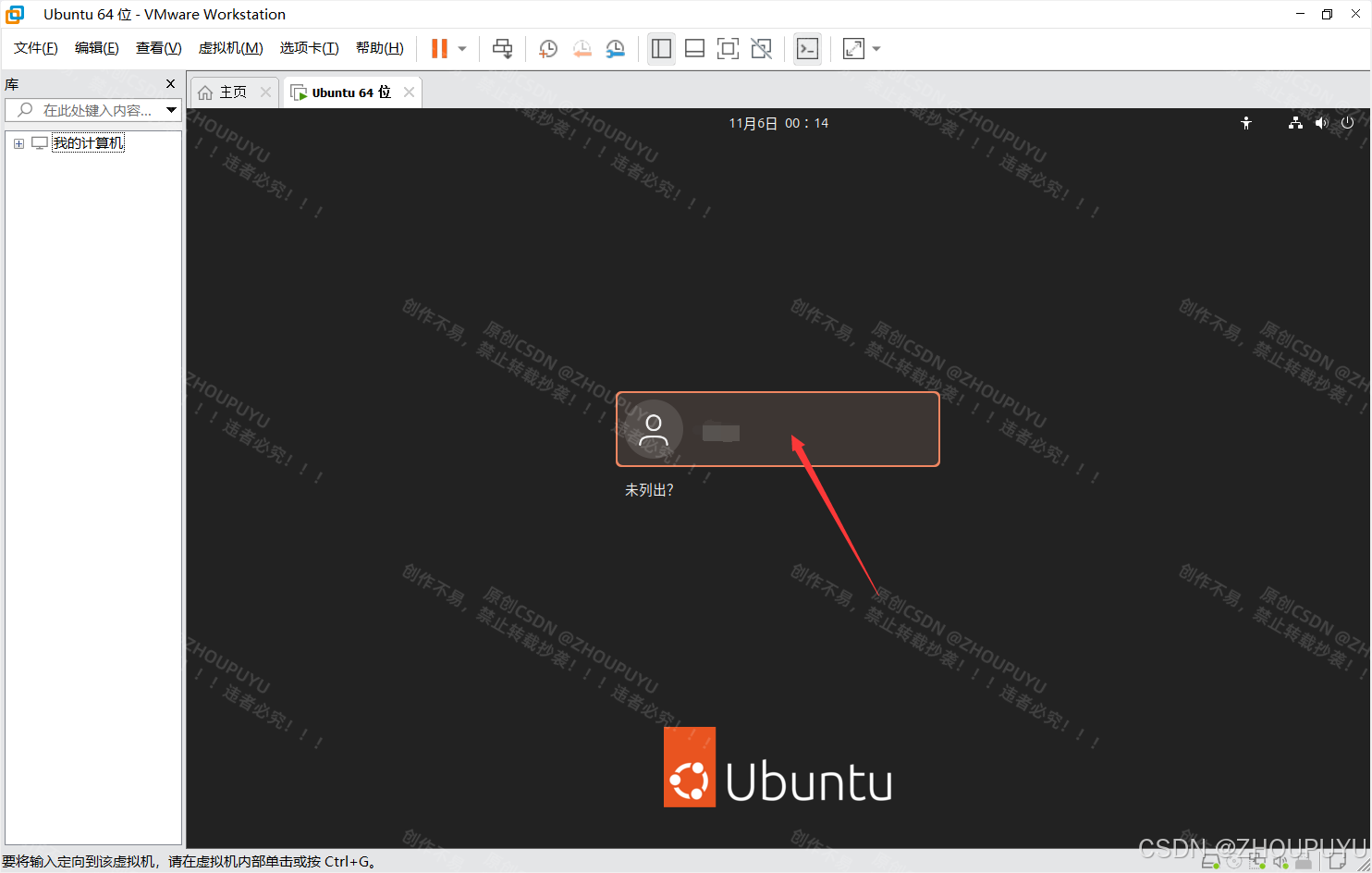Click the revert to snapshot icon

coord(582,49)
